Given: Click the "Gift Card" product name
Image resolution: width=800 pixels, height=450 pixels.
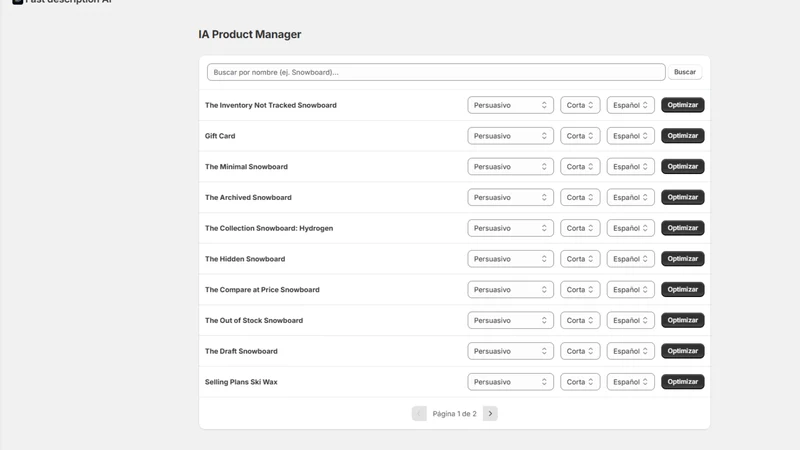Looking at the screenshot, I should point(220,136).
